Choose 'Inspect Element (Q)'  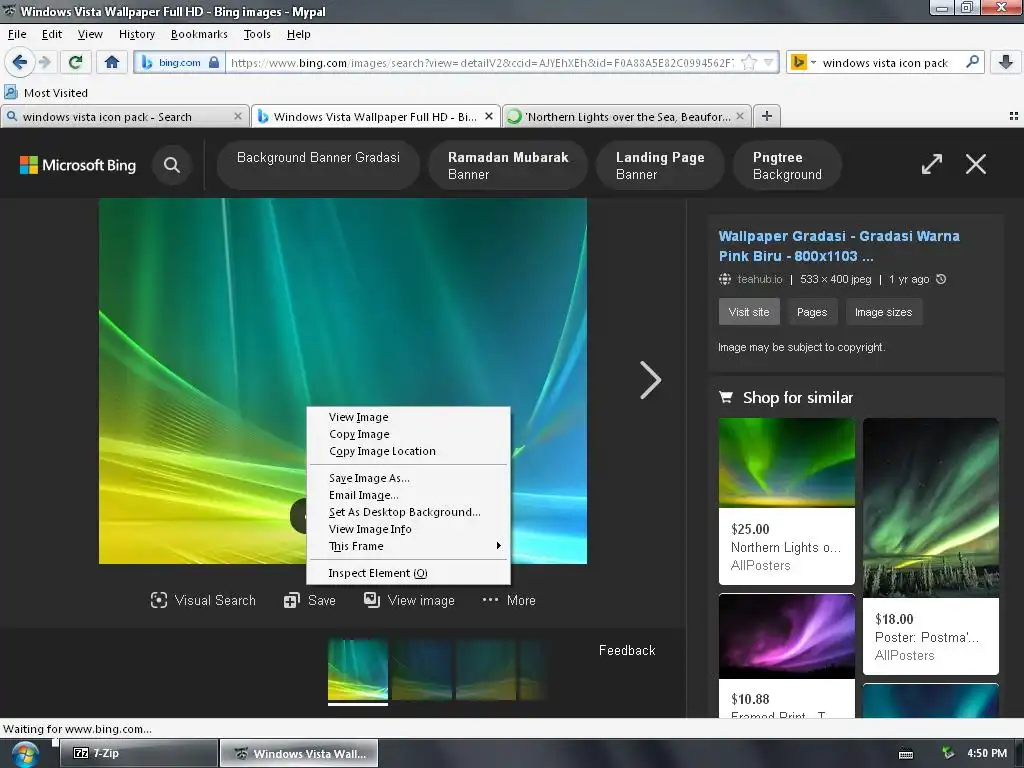click(408, 573)
